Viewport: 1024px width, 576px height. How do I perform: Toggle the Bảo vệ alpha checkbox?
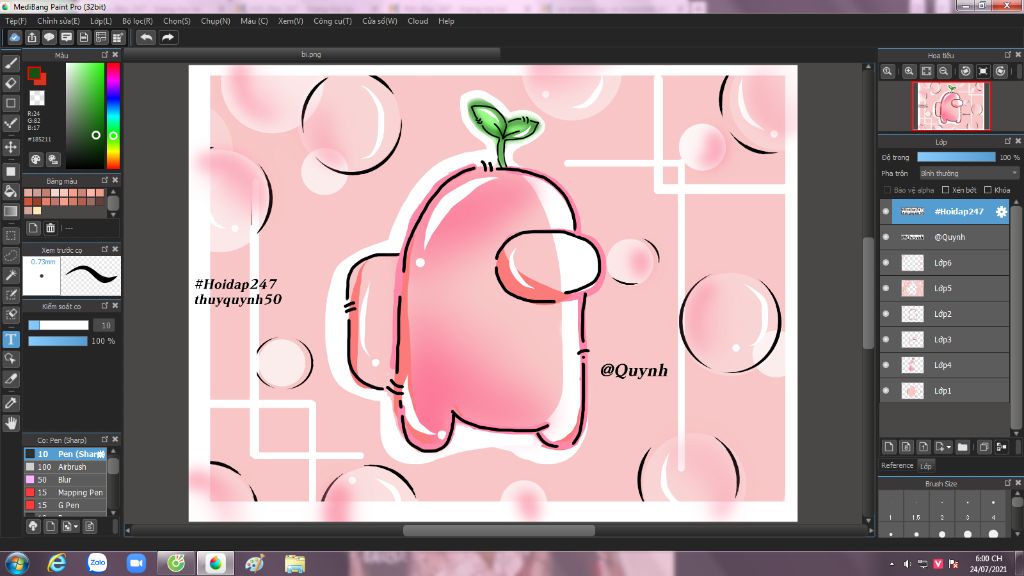pos(887,190)
